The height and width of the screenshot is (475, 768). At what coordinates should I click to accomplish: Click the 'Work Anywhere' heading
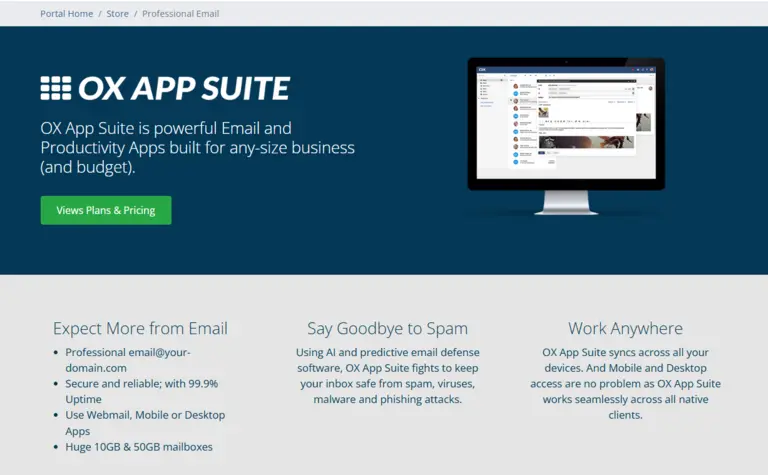click(625, 328)
